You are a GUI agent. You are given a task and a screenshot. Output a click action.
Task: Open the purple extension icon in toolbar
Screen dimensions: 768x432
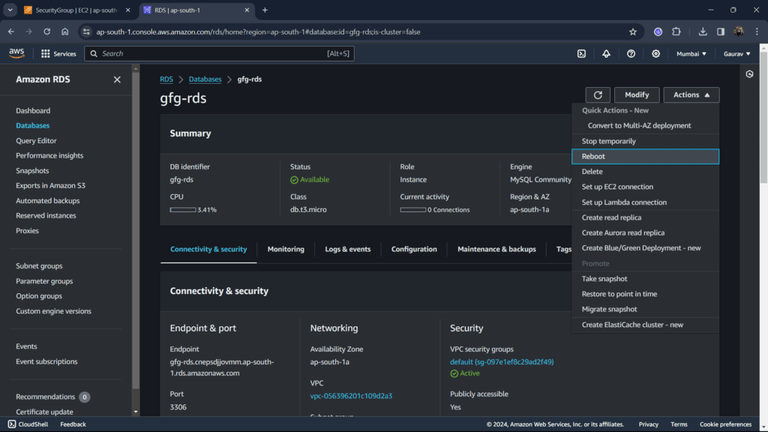(x=658, y=32)
